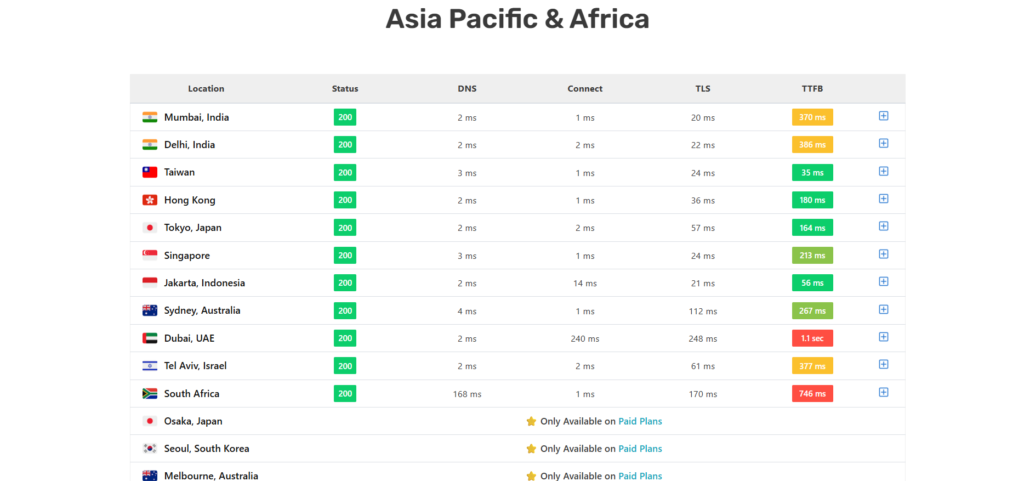The width and height of the screenshot is (1024, 481).
Task: Click the Indonesia flag beside Jakarta
Action: pyautogui.click(x=150, y=283)
